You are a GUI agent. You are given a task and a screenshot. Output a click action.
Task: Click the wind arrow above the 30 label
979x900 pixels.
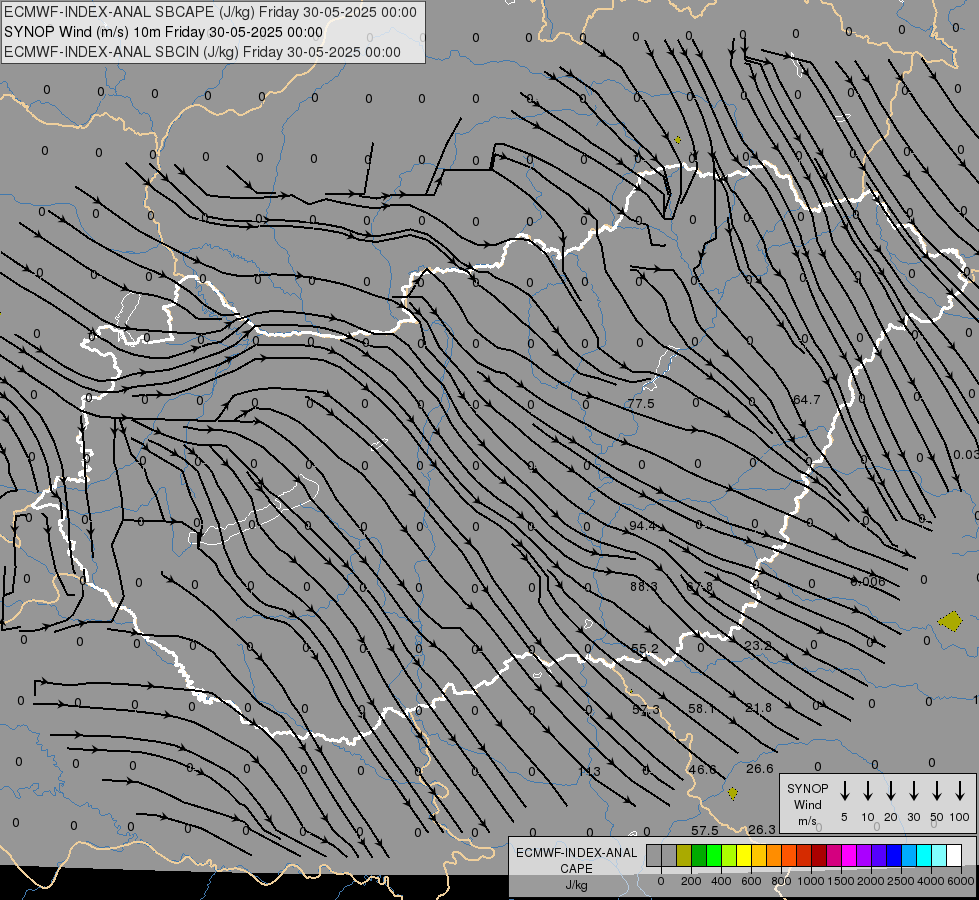(913, 791)
